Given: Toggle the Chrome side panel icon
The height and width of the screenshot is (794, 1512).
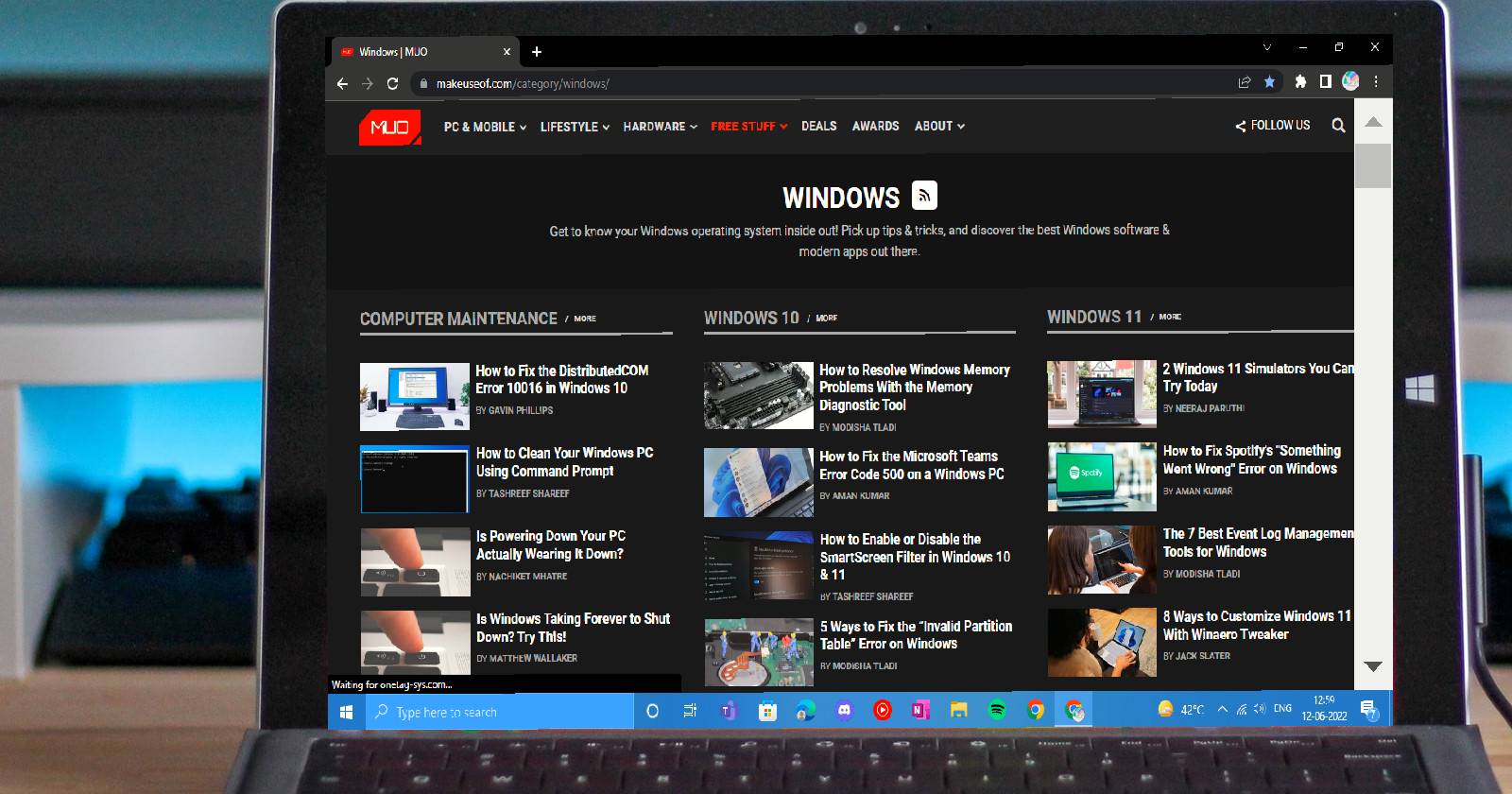Looking at the screenshot, I should (x=1325, y=82).
